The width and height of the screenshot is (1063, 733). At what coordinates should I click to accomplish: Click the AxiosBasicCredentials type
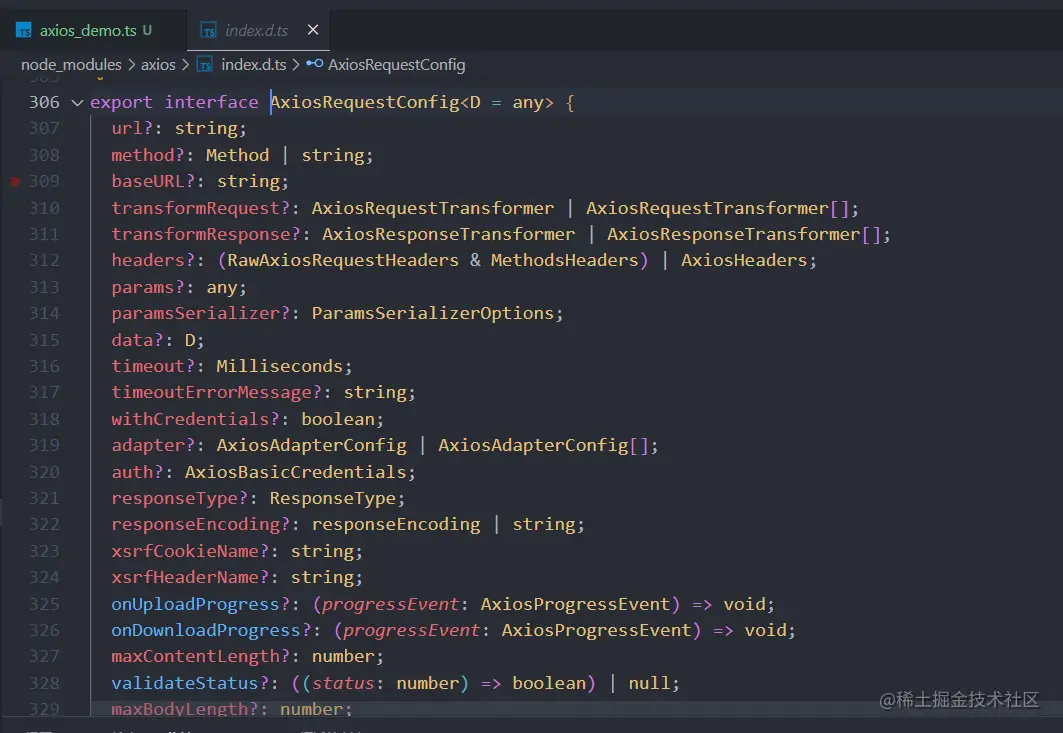[296, 472]
